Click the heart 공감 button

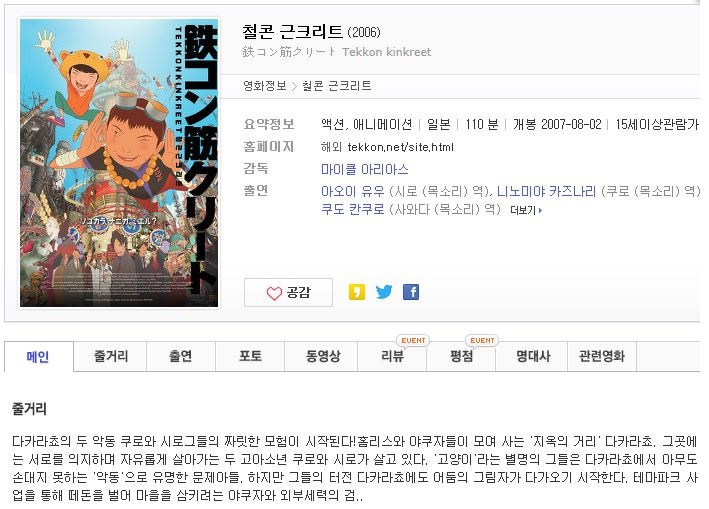(288, 292)
